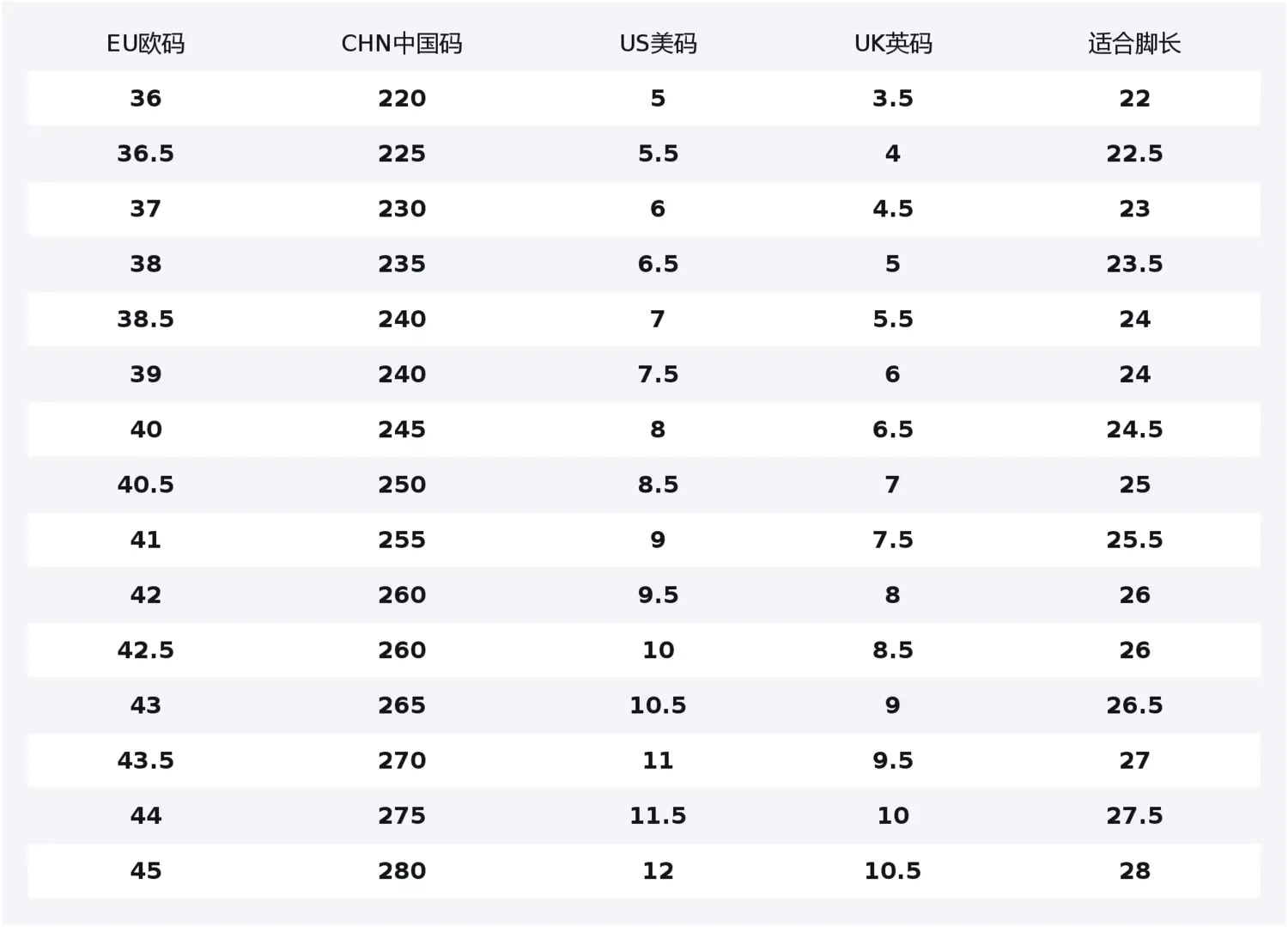Click US size 7.5 cell
This screenshot has width=1288, height=927.
pos(658,375)
